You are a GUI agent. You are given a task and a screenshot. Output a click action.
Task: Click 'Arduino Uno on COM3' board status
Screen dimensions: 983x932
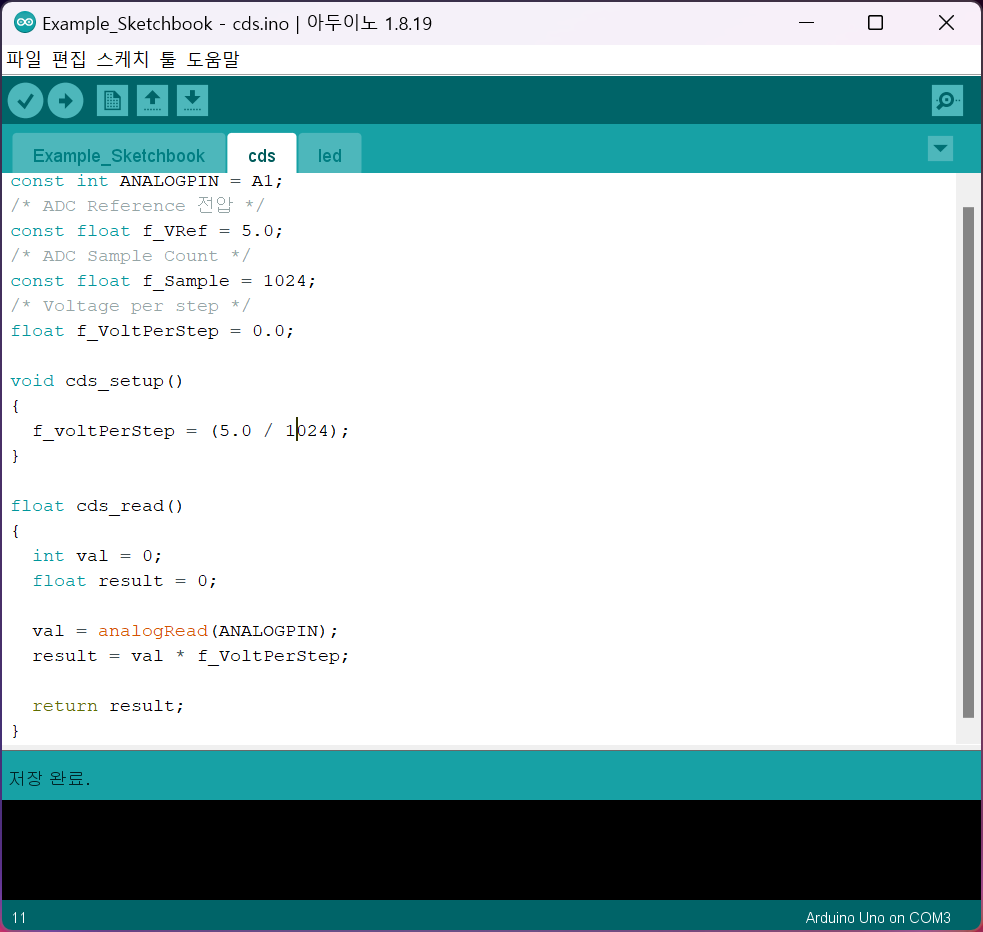[878, 918]
